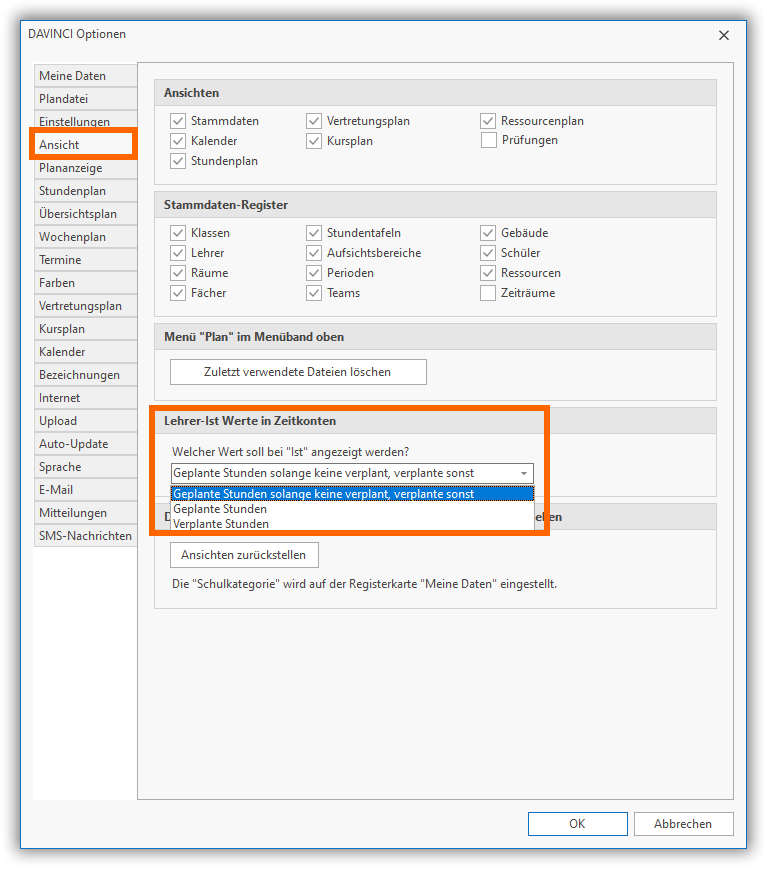Toggle the Ressourcenplan checkbox
Viewport: 767px width, 869px height.
coord(488,121)
